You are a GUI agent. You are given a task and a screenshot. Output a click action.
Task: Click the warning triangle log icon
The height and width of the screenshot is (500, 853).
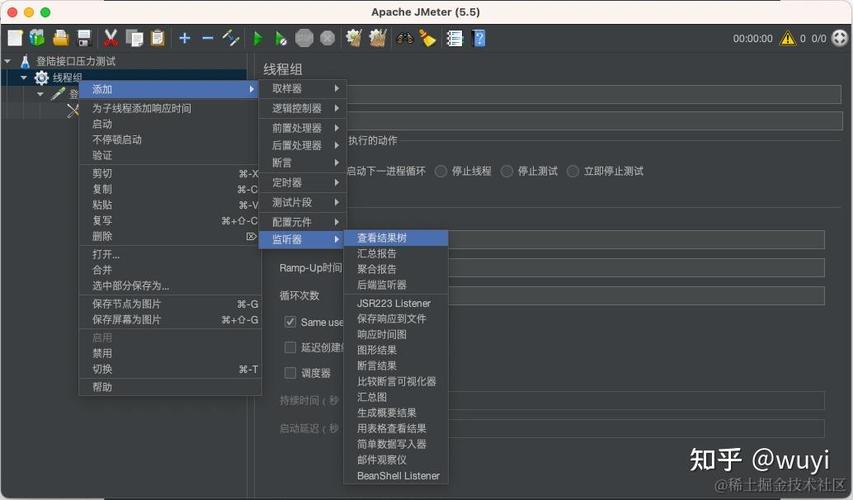click(788, 38)
